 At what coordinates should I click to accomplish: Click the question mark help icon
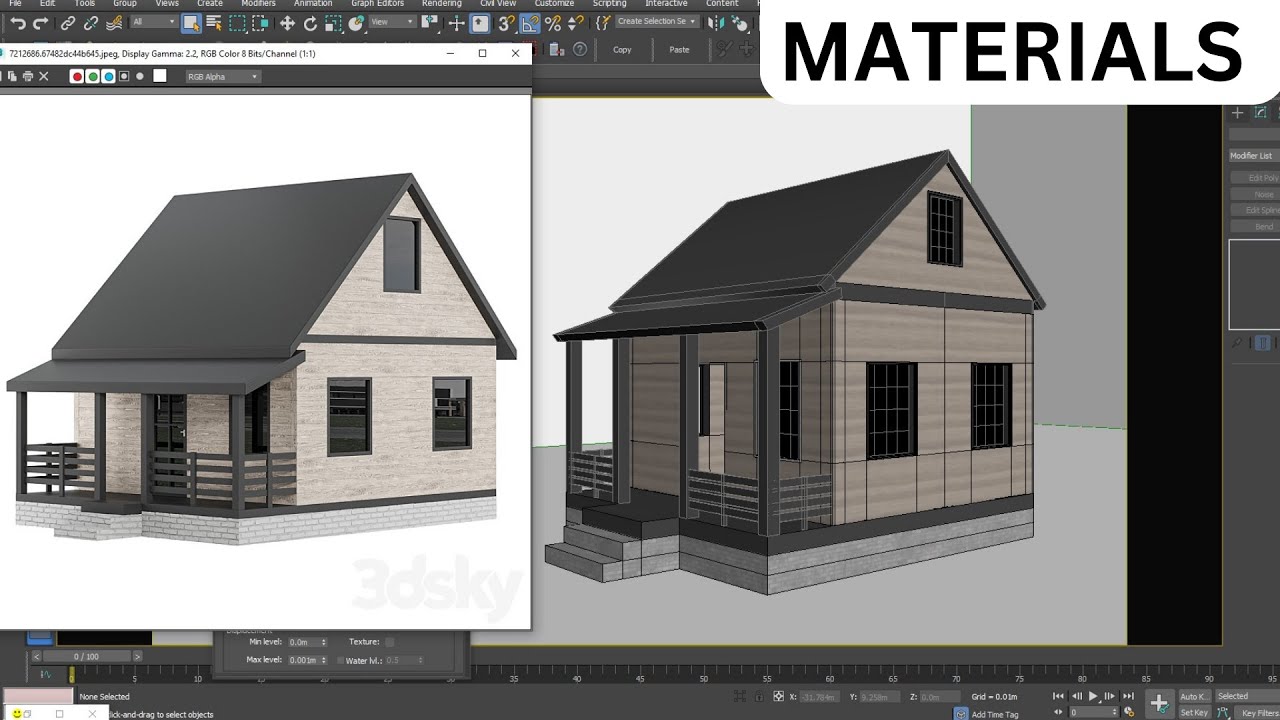click(580, 49)
